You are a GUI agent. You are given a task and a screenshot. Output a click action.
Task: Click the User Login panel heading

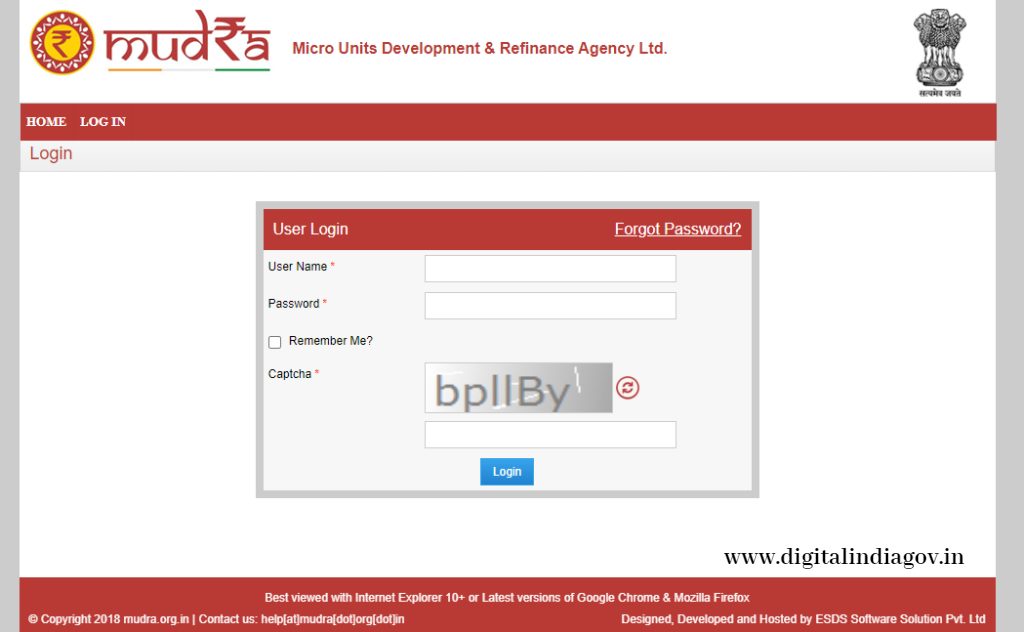pyautogui.click(x=310, y=229)
